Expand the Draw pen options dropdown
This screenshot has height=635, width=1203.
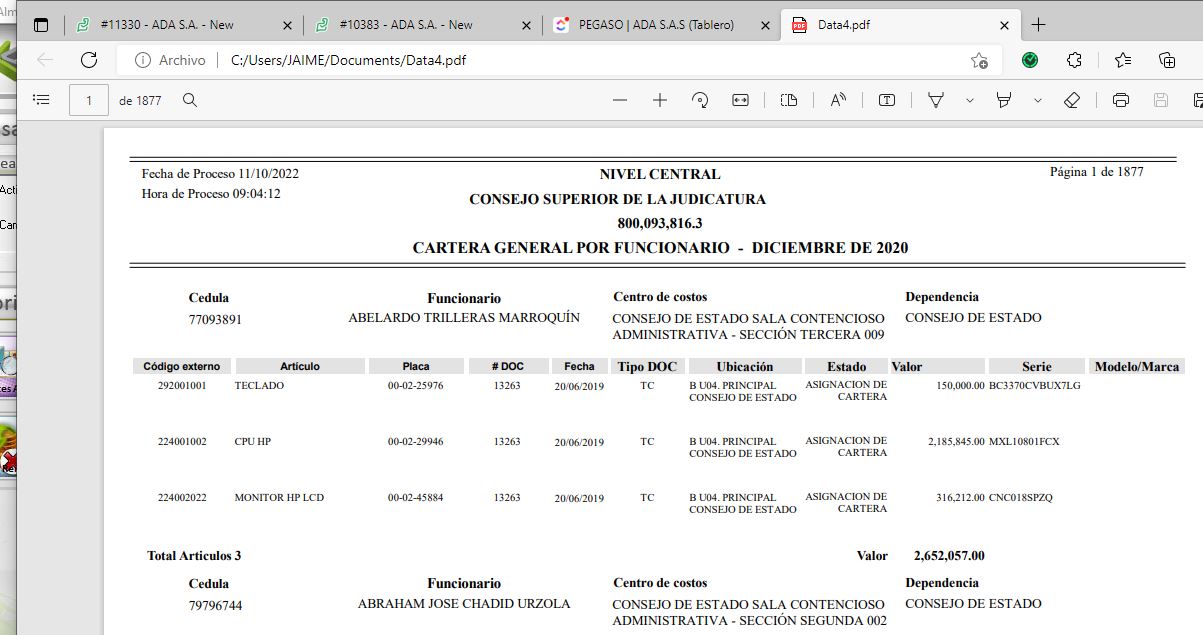pos(969,100)
